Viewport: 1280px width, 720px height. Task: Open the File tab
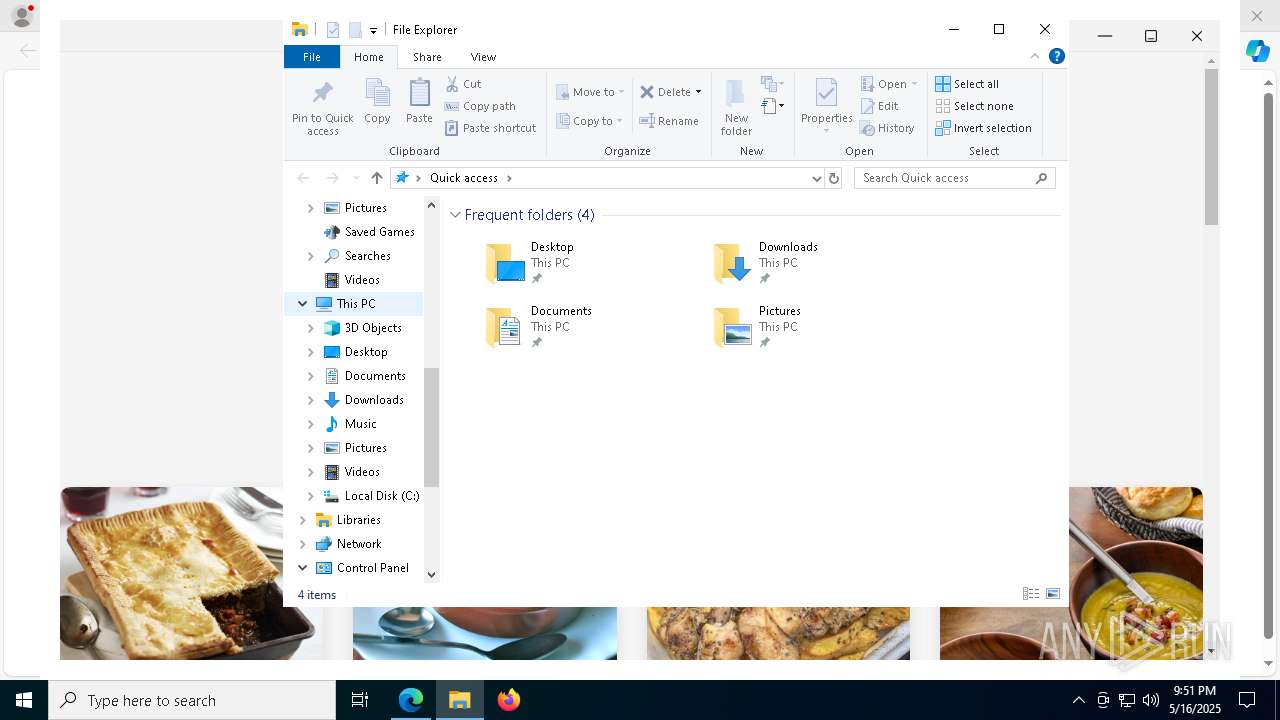[312, 57]
